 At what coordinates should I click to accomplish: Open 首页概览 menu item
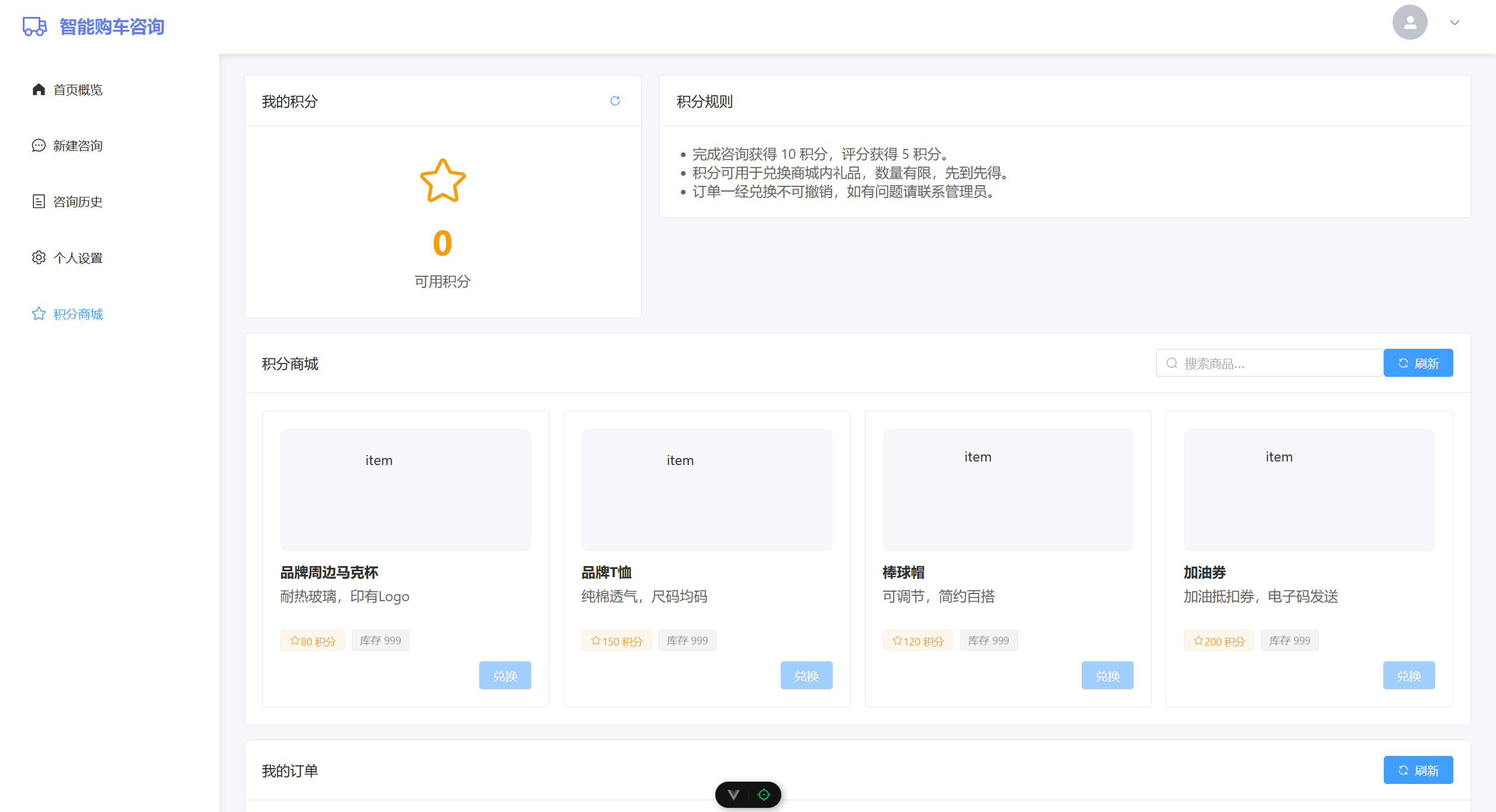(x=77, y=90)
